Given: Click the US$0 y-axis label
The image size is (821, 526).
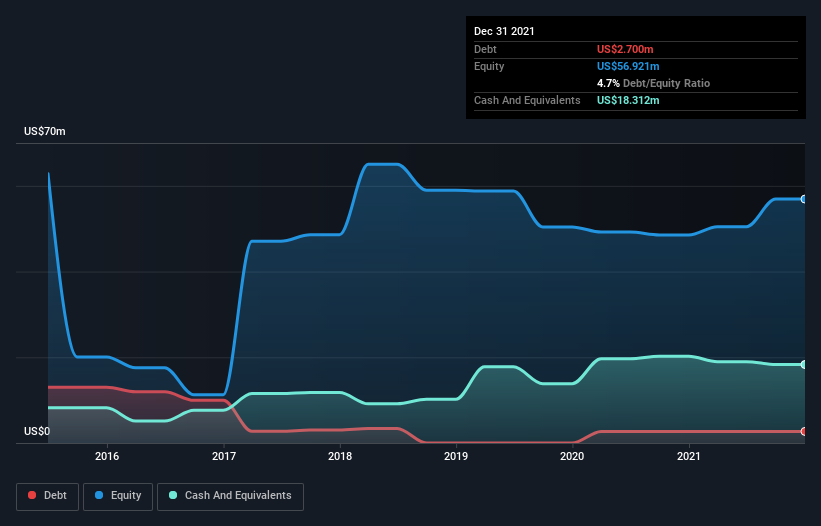Looking at the screenshot, I should click(37, 431).
